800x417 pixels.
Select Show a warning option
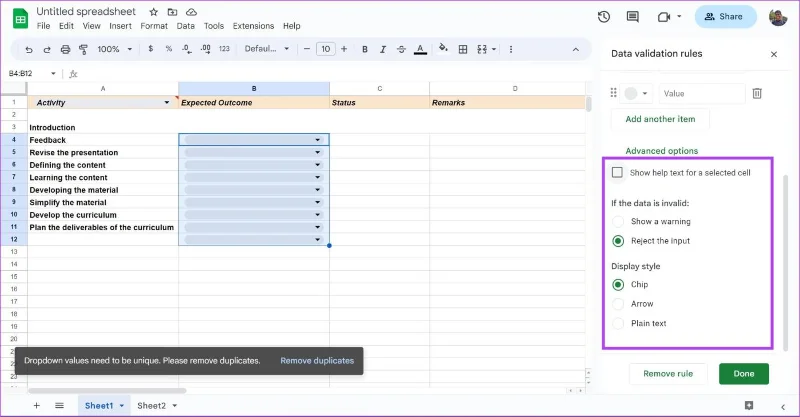(618, 222)
